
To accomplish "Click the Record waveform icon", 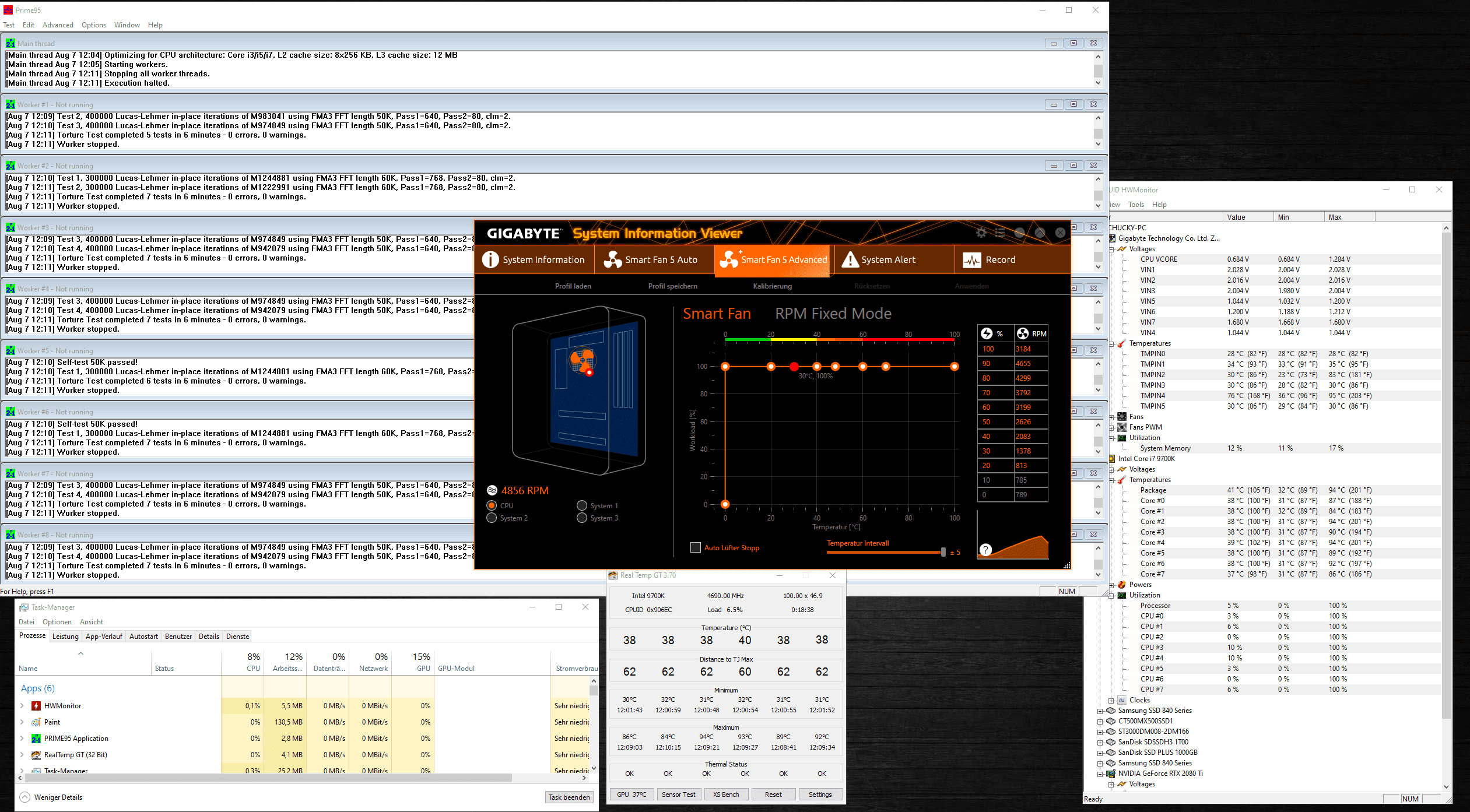I will [x=971, y=260].
